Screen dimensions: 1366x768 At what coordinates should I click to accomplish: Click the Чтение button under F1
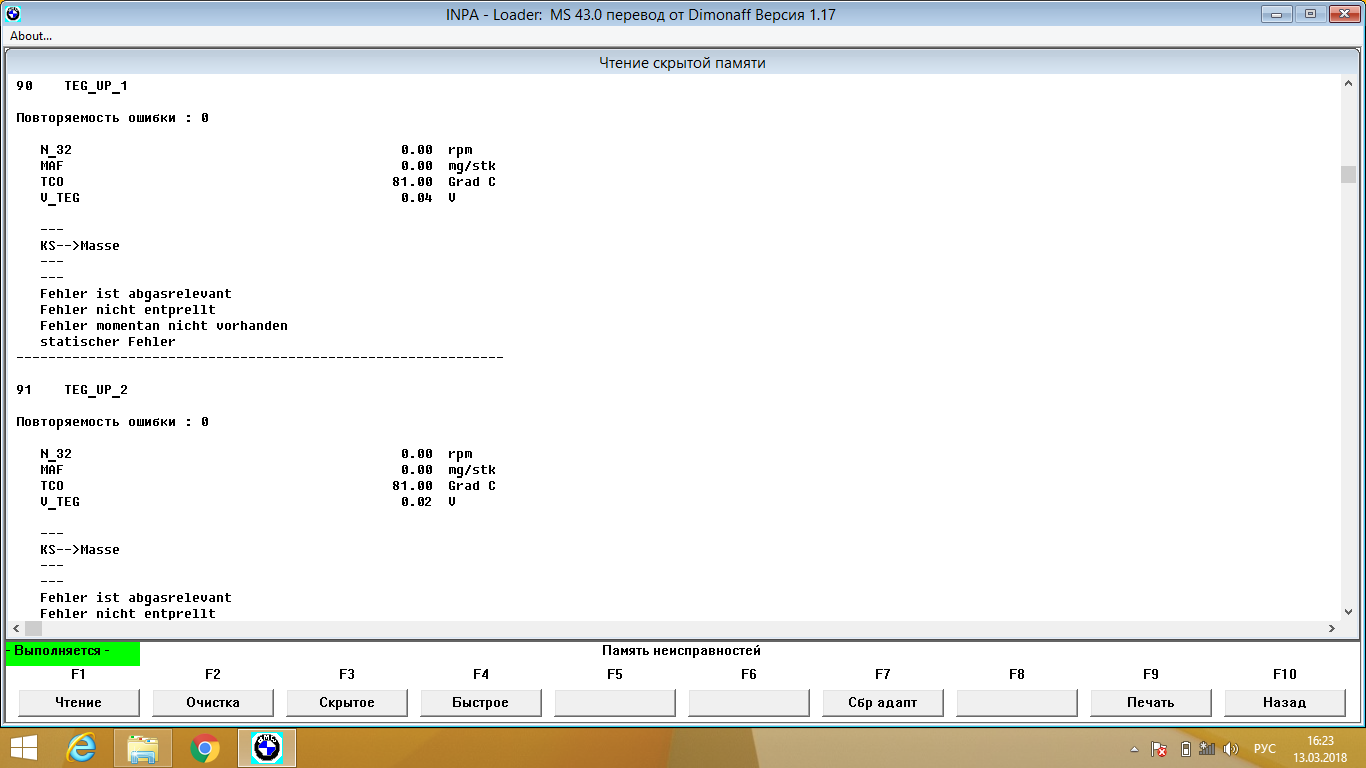coord(78,703)
